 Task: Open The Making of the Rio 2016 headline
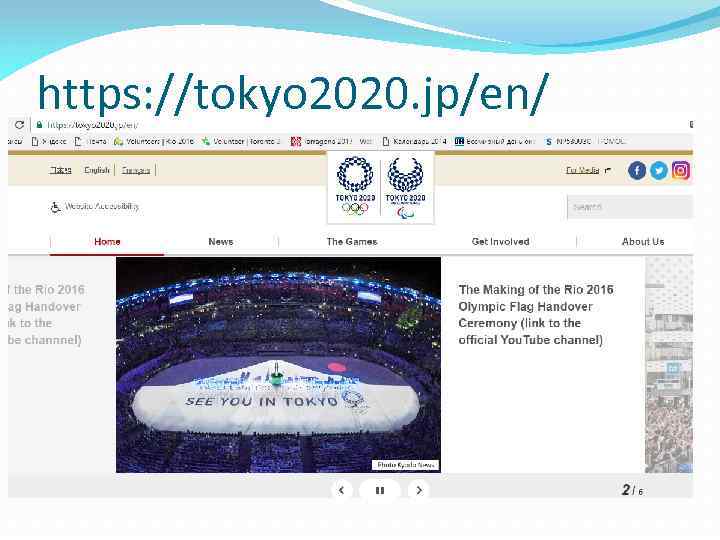[x=536, y=315]
